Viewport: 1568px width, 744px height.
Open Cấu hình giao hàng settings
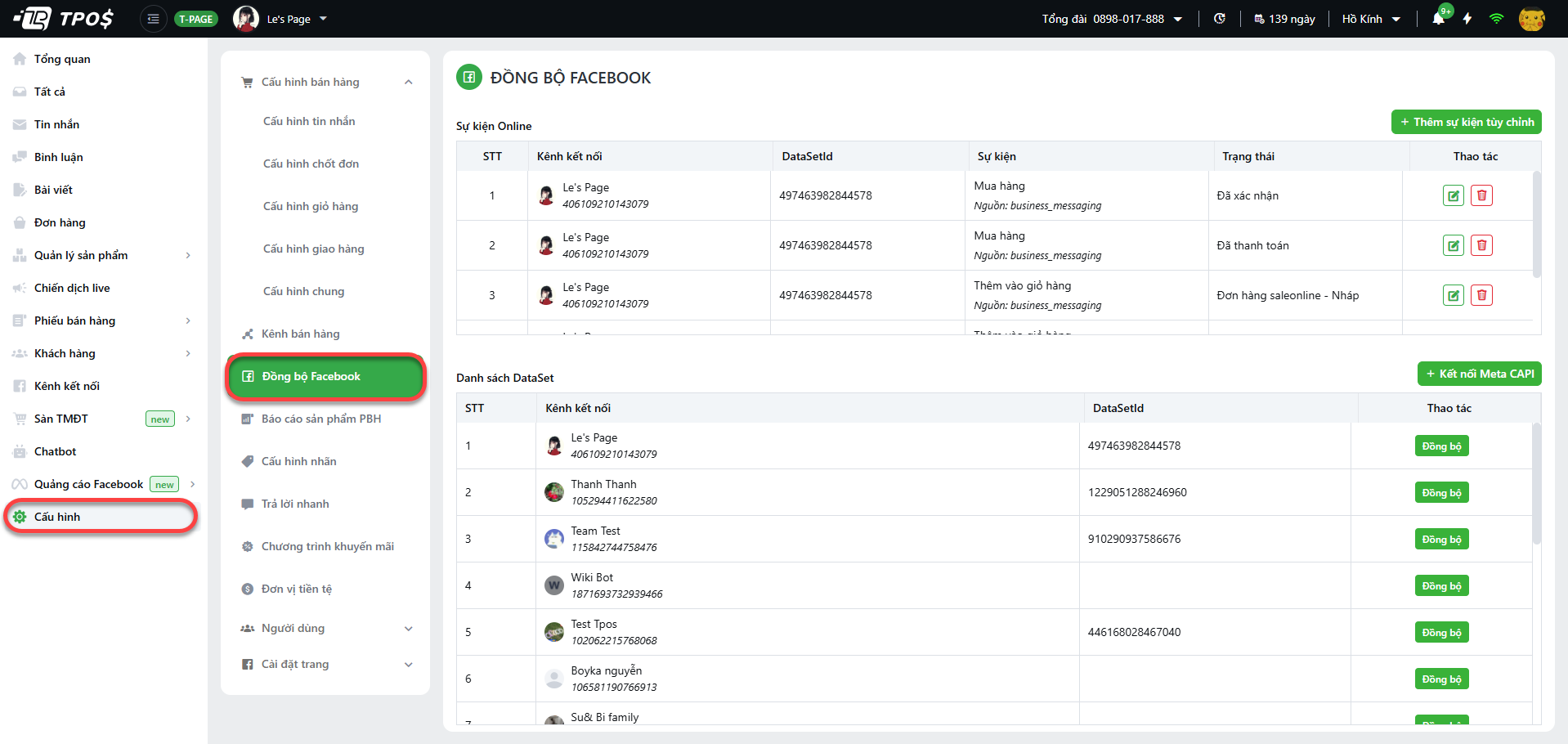click(313, 249)
